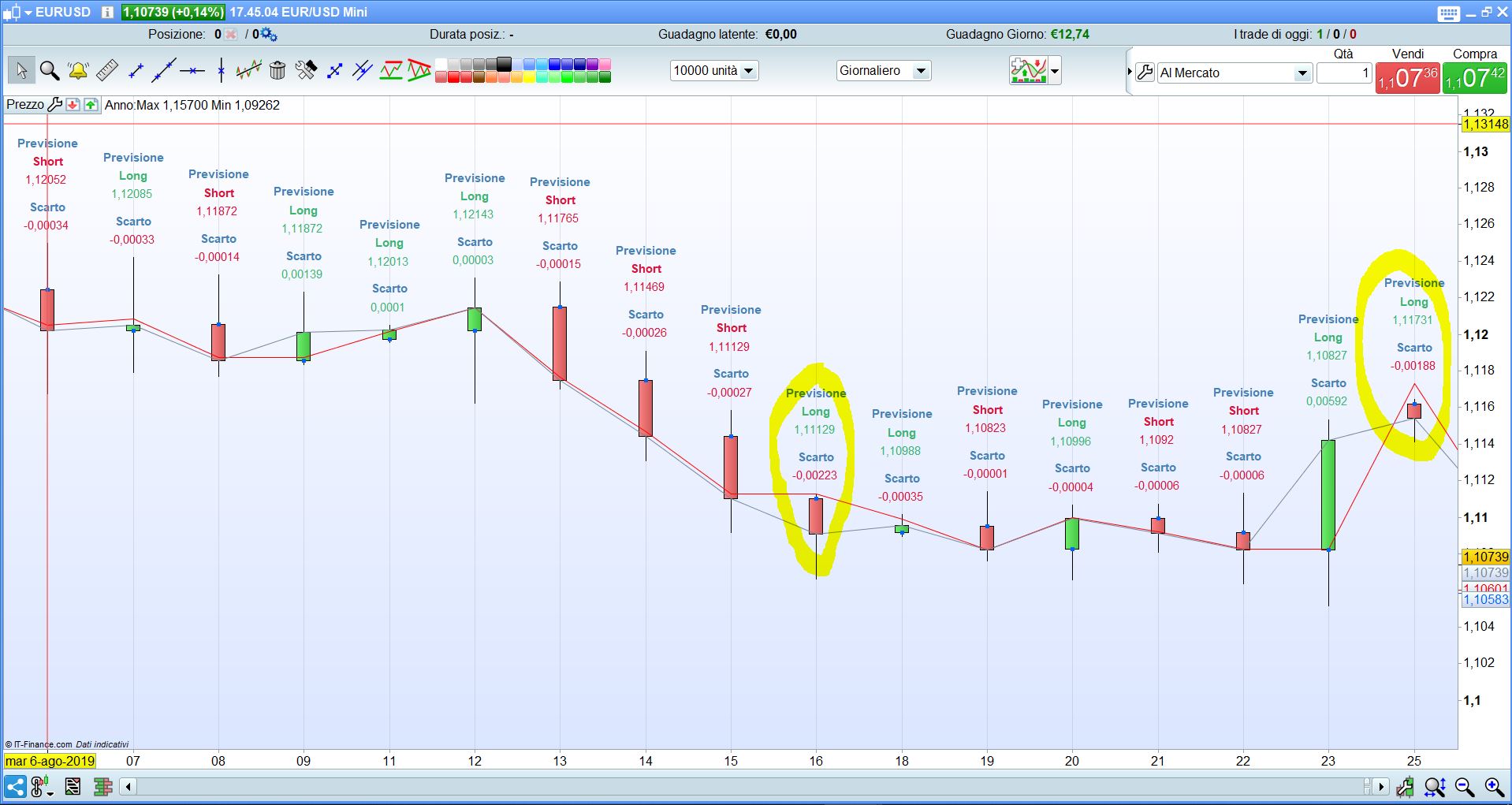Select the vertical line drawing tool

coord(221,71)
